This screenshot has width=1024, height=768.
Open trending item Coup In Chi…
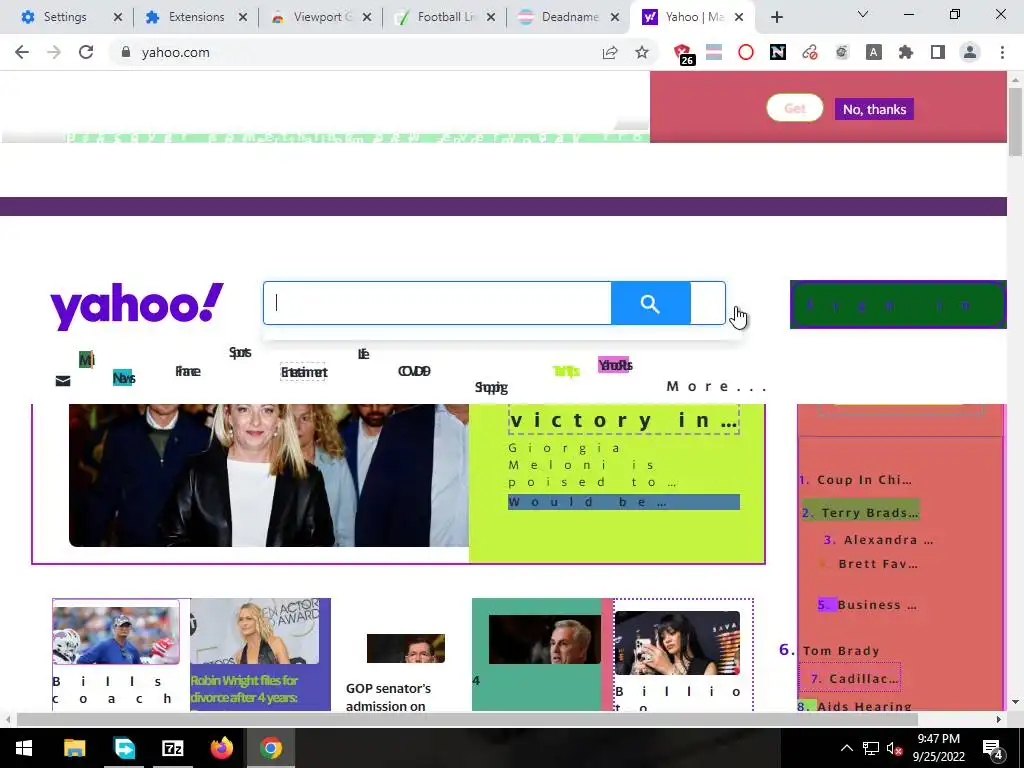[863, 480]
